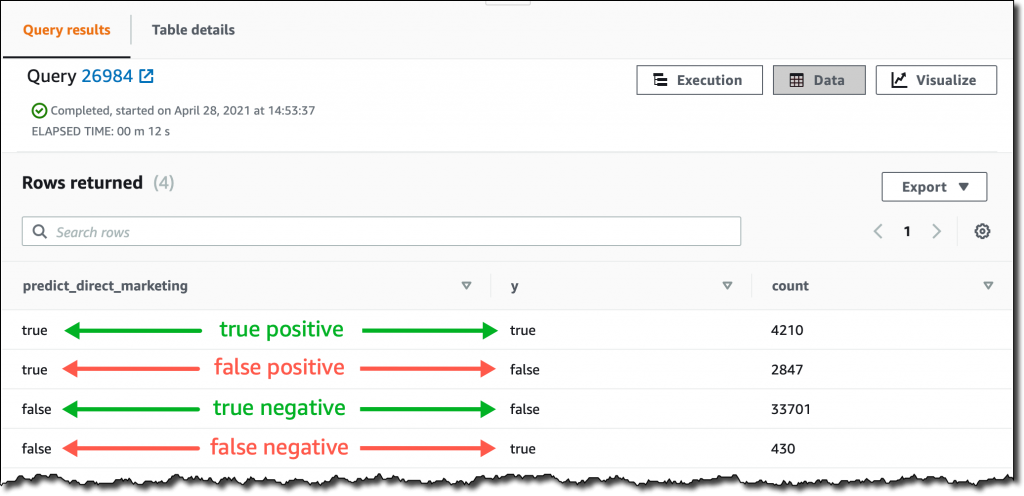Select the Query results tab

67,30
